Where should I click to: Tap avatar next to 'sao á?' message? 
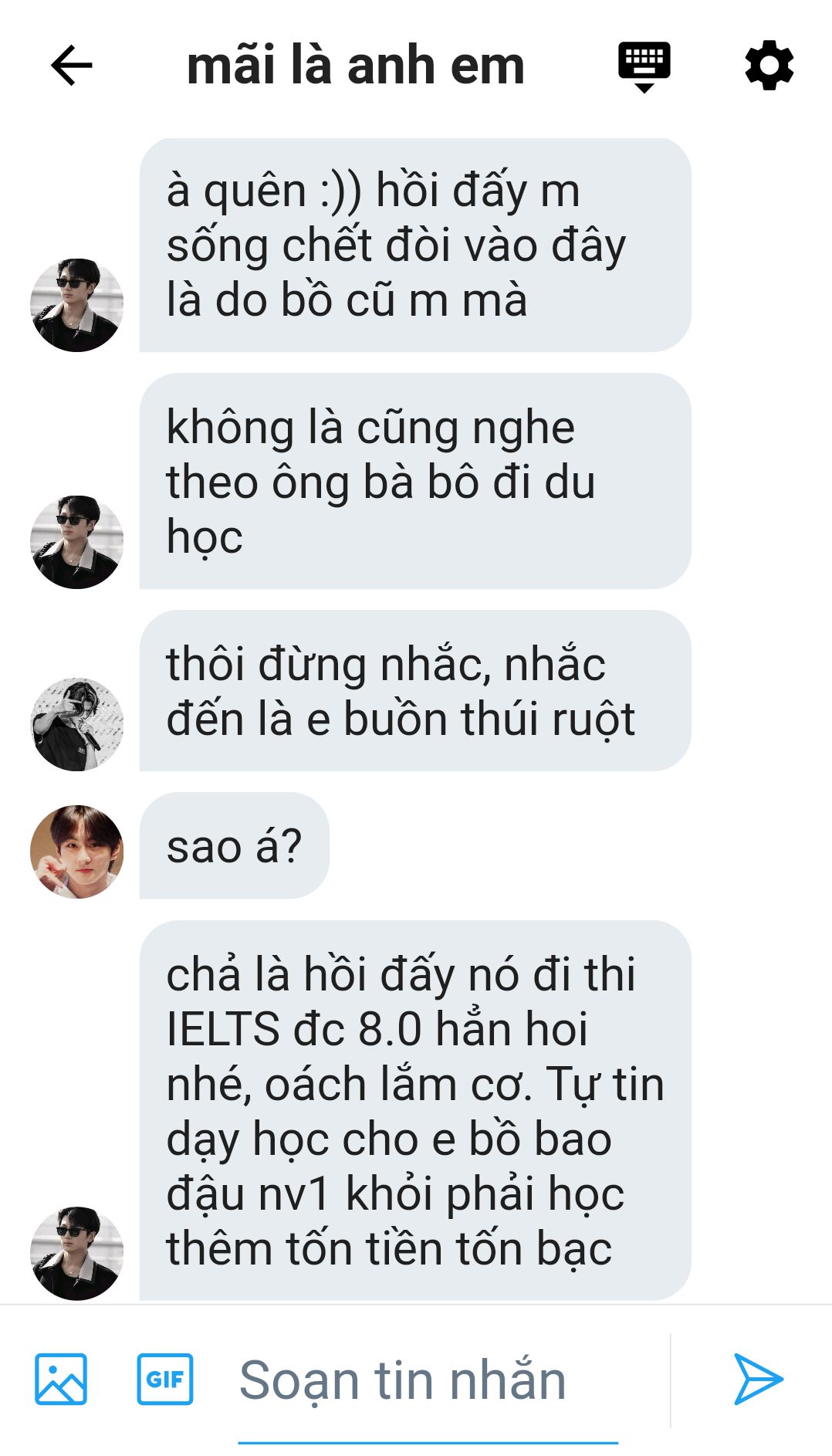tap(76, 852)
